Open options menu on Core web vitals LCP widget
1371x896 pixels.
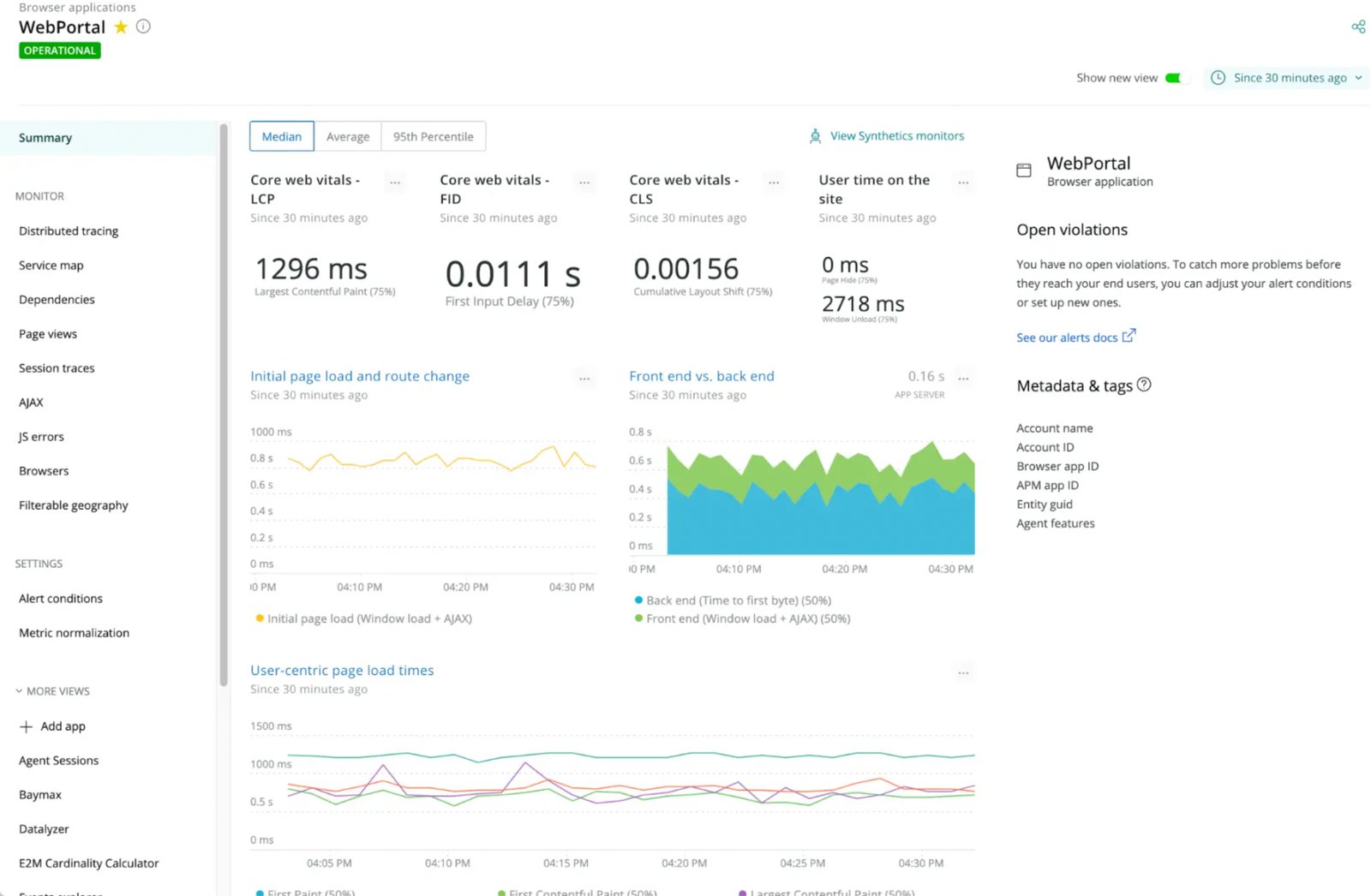tap(395, 182)
